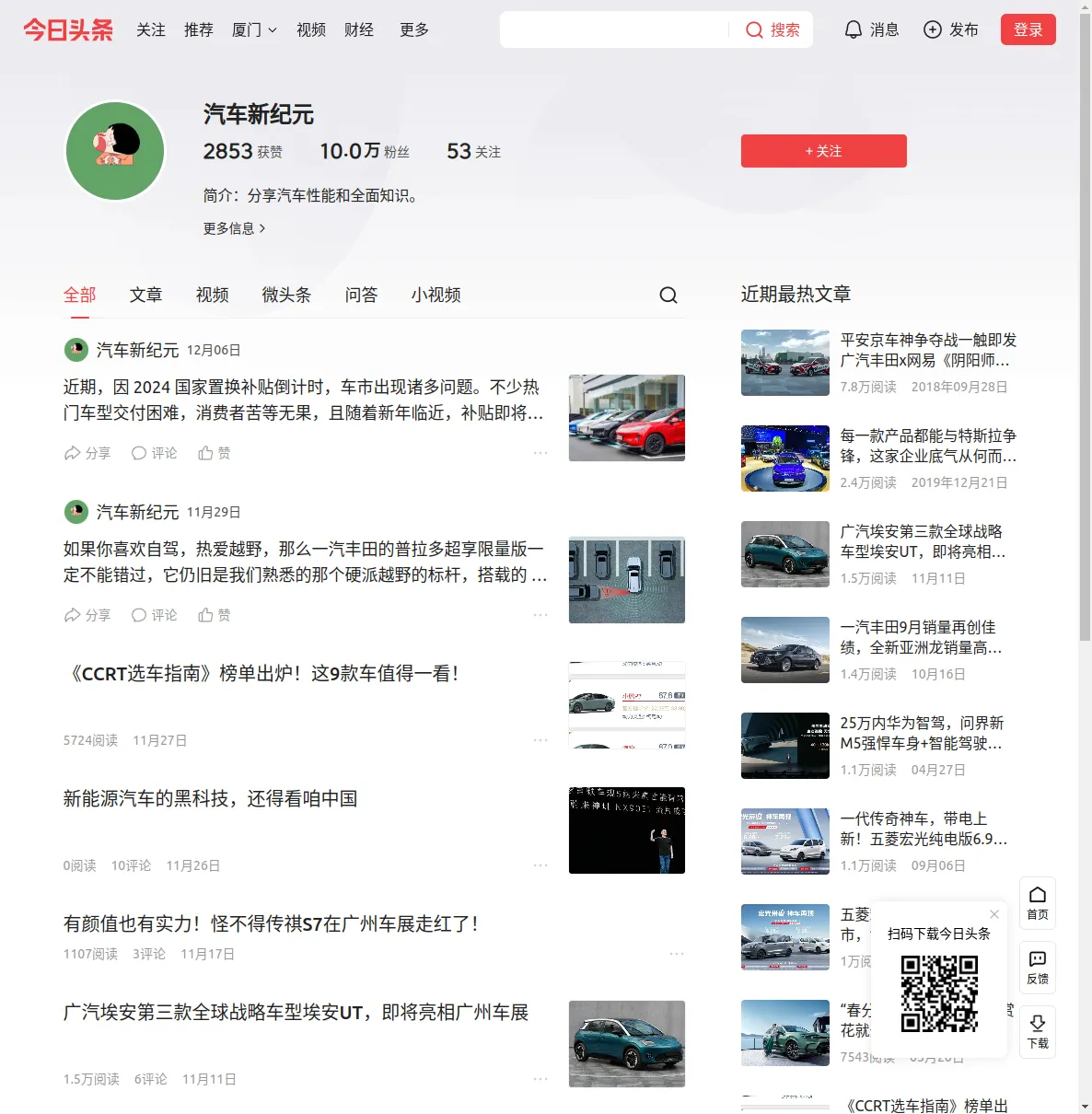Follow the account with +关注 button

[x=824, y=151]
